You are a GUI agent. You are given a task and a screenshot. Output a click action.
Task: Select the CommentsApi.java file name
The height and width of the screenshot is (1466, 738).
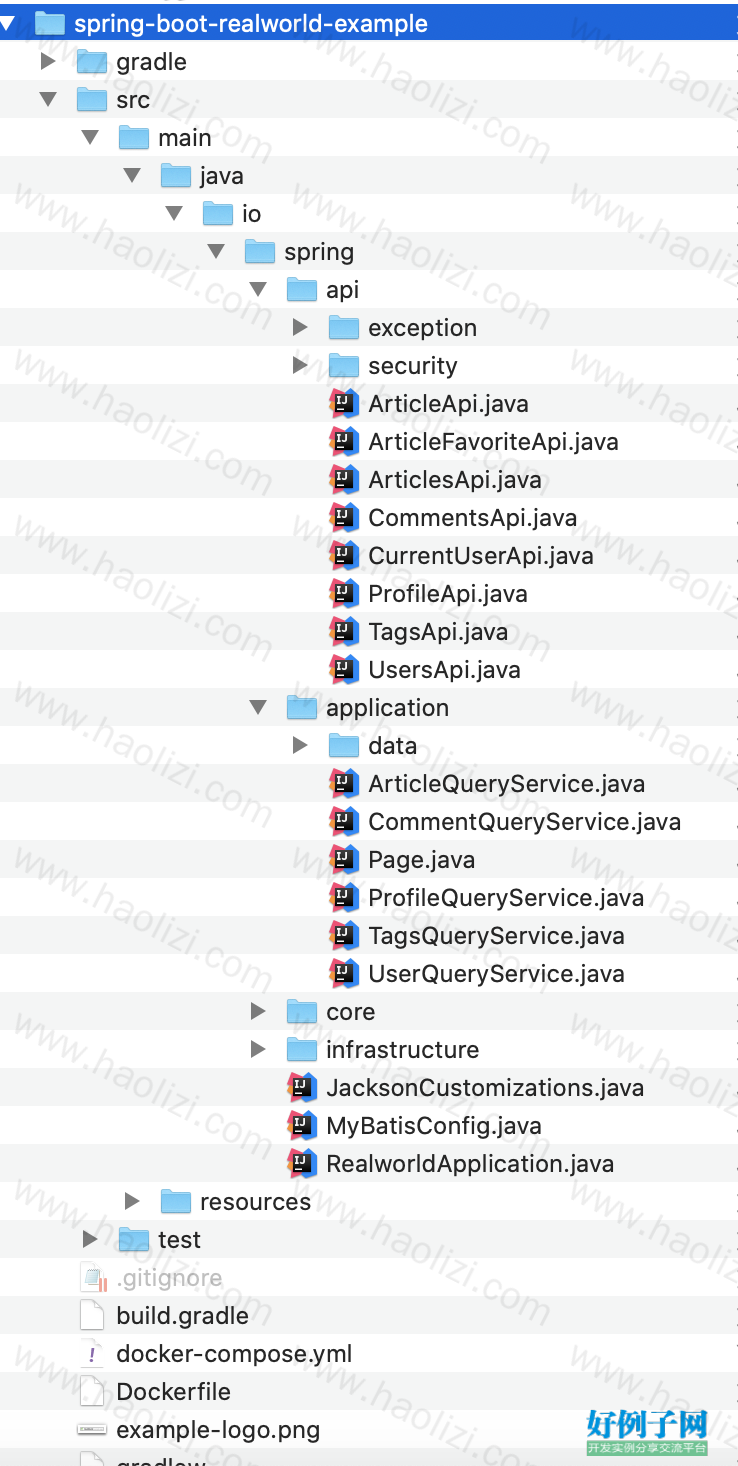pyautogui.click(x=473, y=518)
